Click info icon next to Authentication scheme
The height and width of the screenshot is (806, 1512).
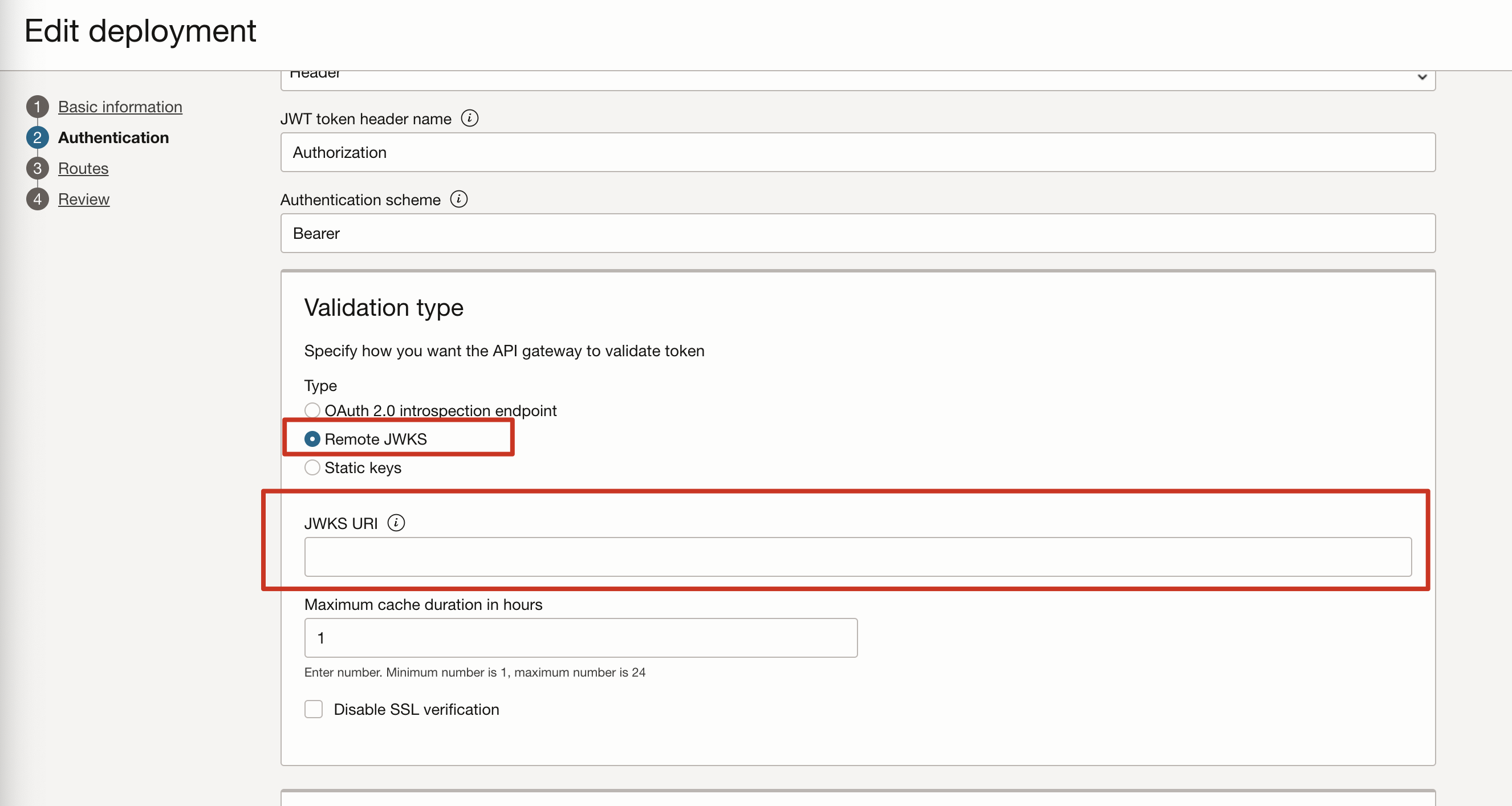(458, 199)
